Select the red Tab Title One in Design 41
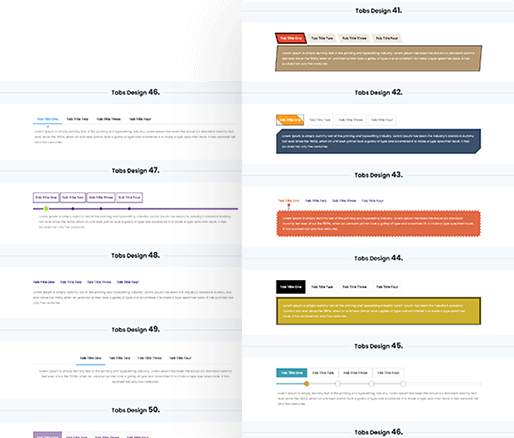 coord(291,38)
